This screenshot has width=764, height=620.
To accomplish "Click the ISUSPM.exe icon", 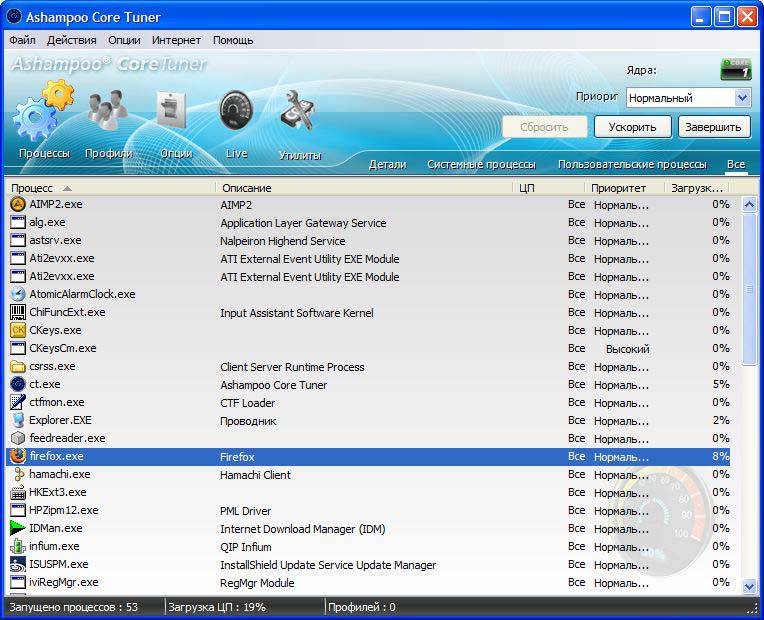I will tap(18, 564).
